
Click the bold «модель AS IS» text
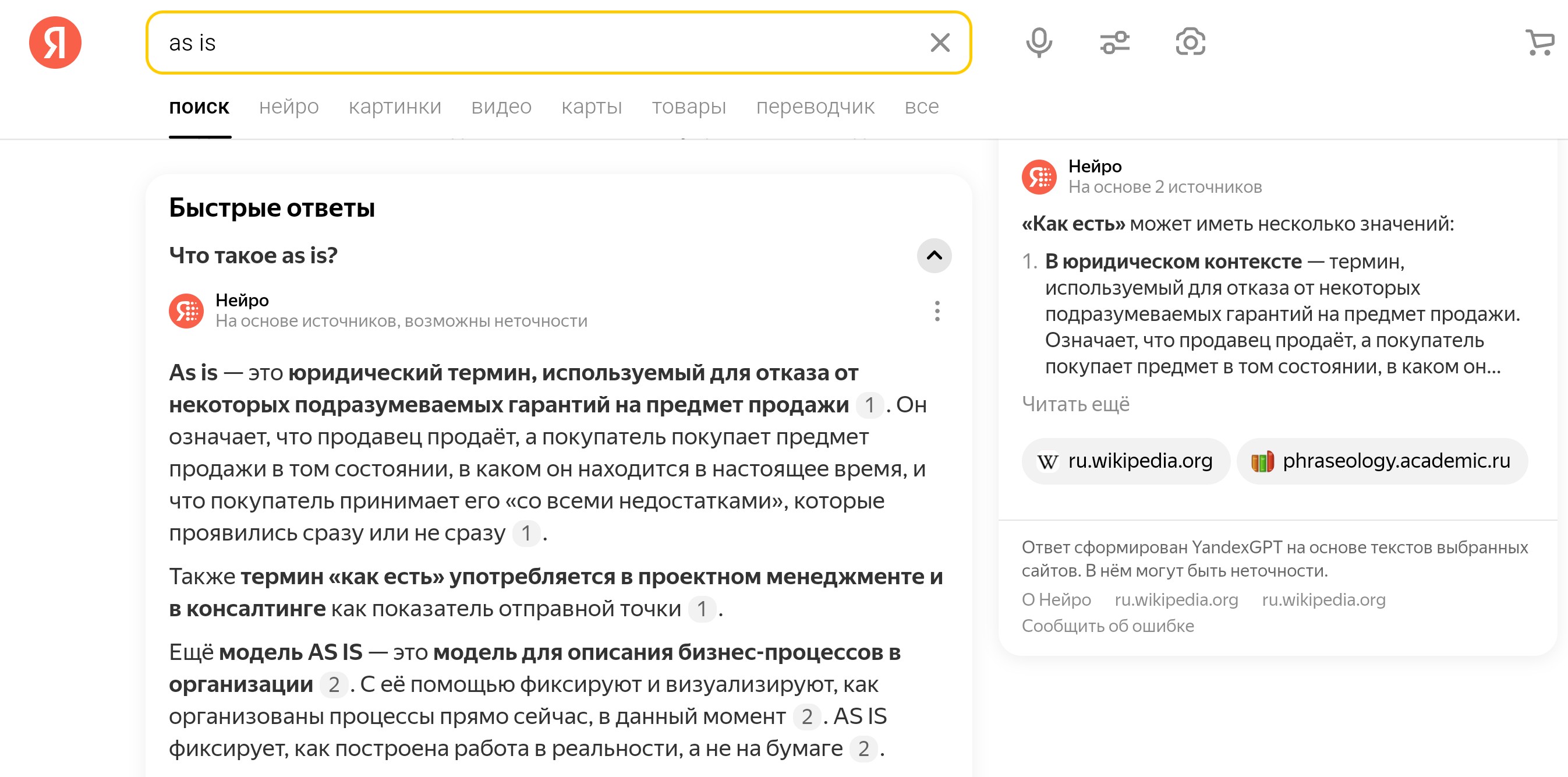(x=291, y=653)
